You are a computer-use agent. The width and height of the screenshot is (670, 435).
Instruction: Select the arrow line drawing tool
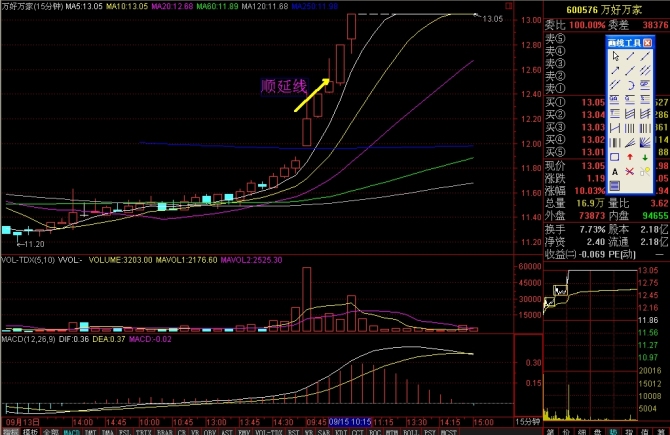(615, 71)
